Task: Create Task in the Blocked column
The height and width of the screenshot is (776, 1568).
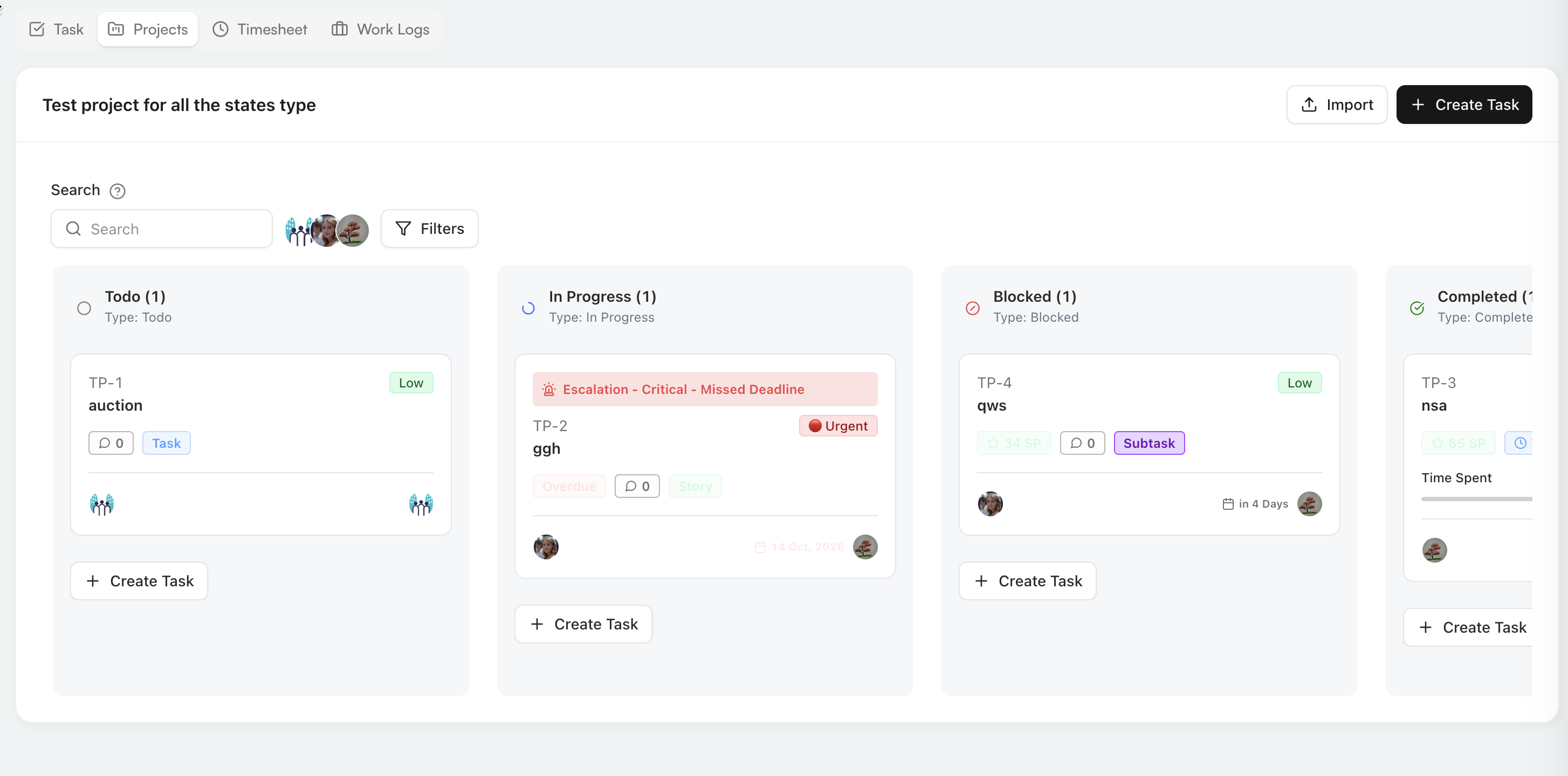Action: pyautogui.click(x=1028, y=581)
